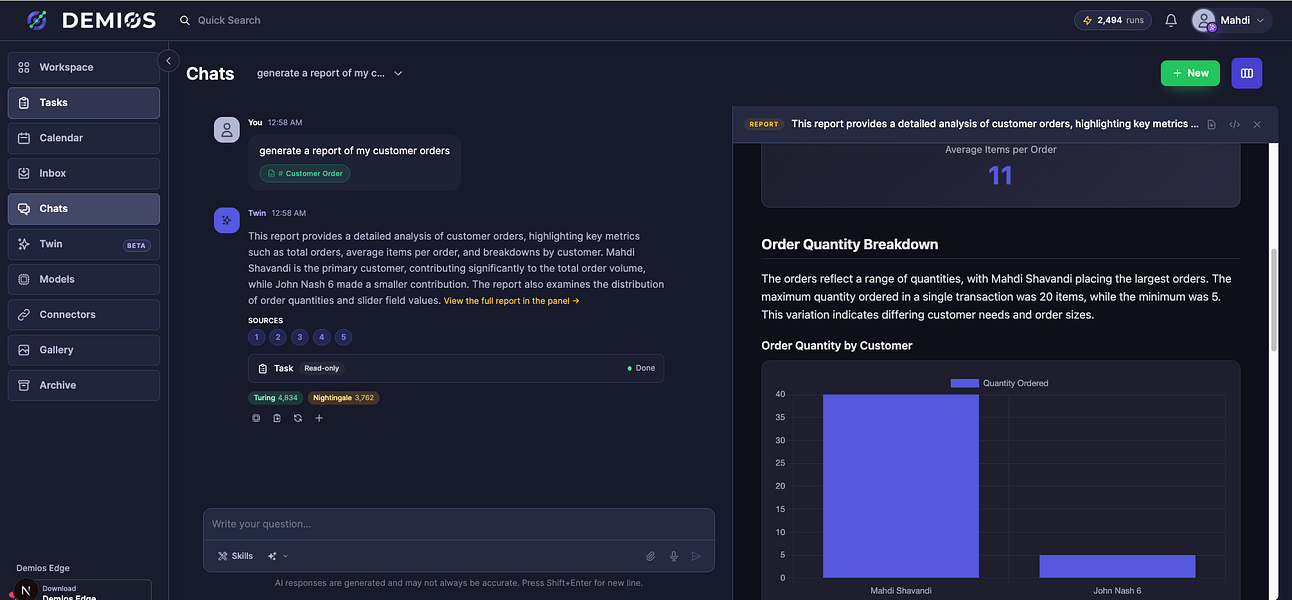Click the Average Items per Order value 11
The image size is (1292, 600).
pos(1000,176)
